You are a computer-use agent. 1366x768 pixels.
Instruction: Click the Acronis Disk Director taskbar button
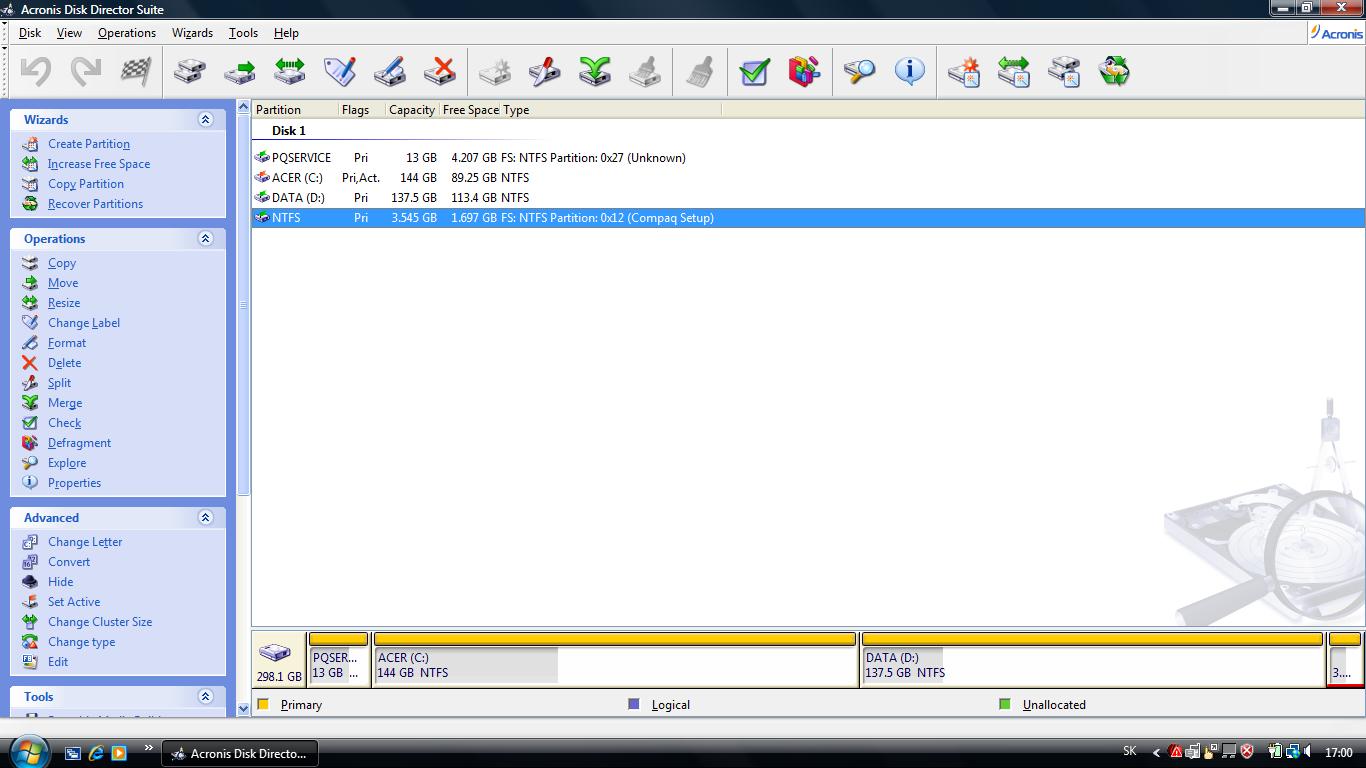coord(241,753)
